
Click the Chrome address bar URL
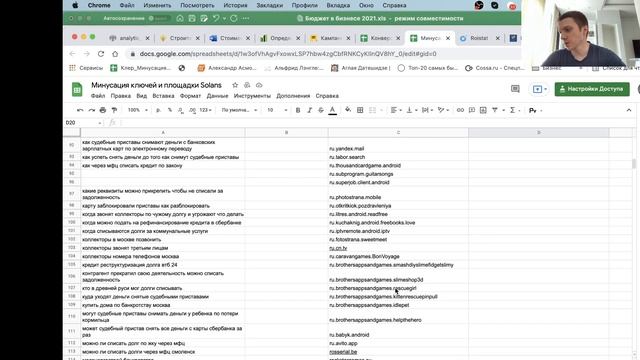(x=288, y=54)
